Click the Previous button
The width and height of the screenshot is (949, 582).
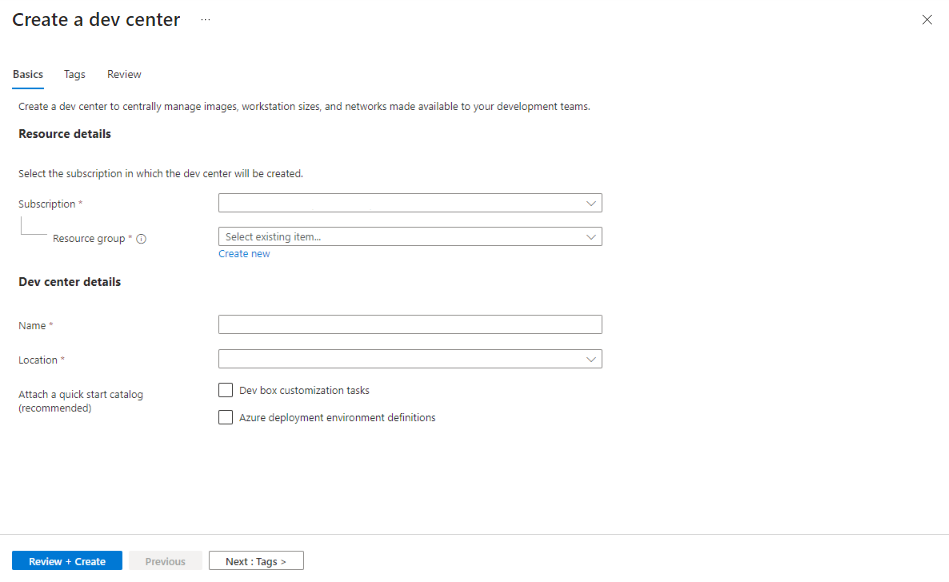tap(165, 561)
